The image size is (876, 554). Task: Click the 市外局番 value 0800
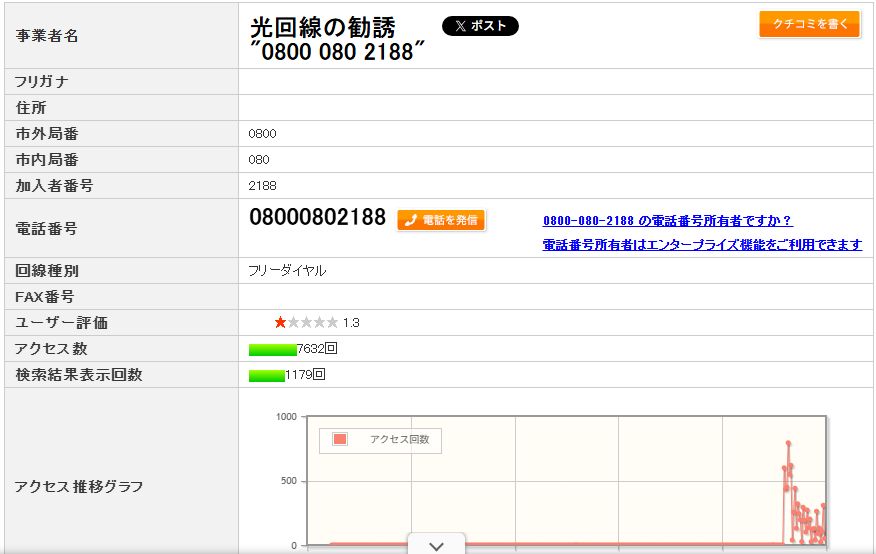pyautogui.click(x=262, y=134)
